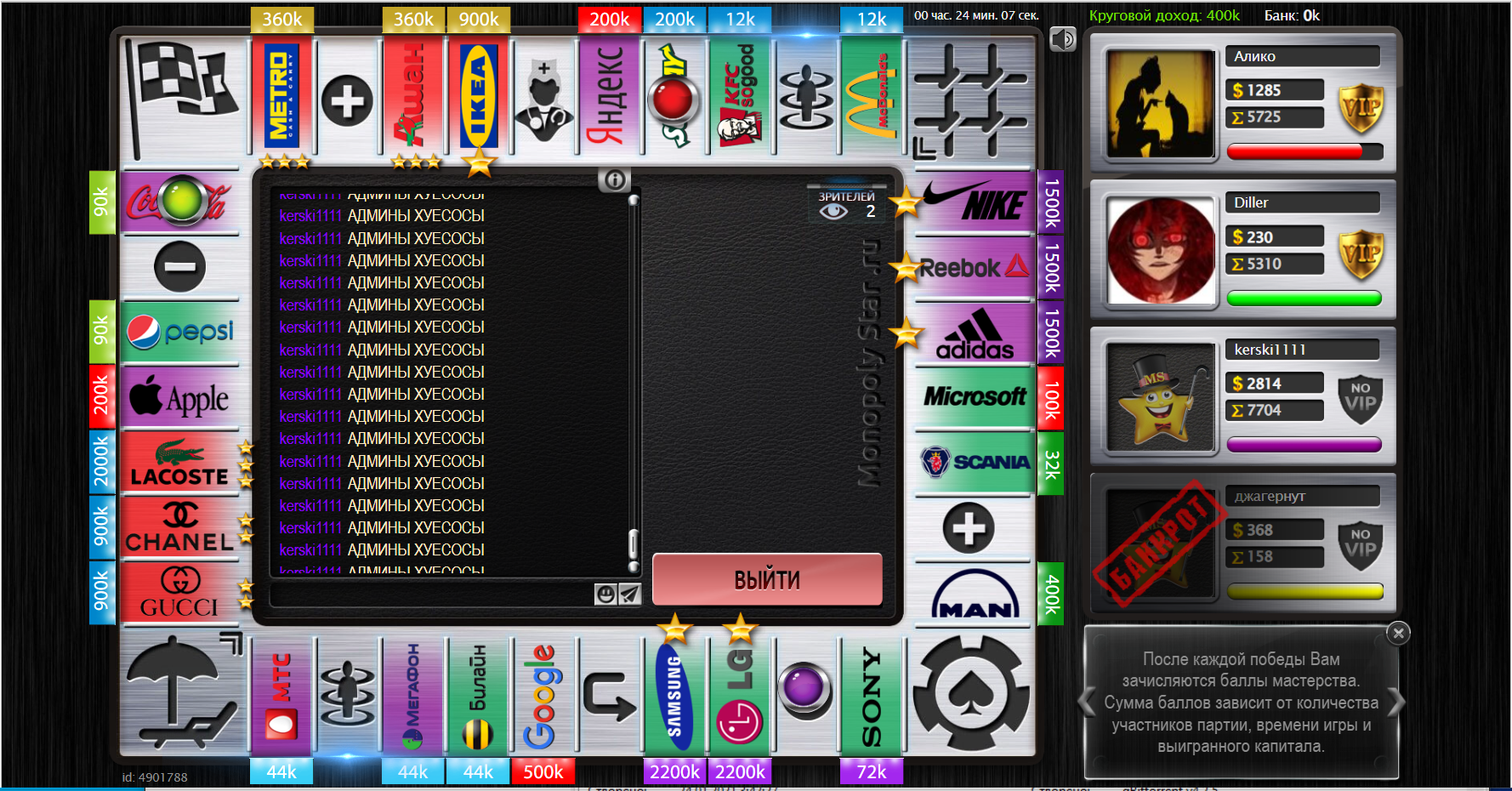Screen dimensions: 1512x791
Task: Open kerski1111's player avatar
Action: coord(1161,397)
